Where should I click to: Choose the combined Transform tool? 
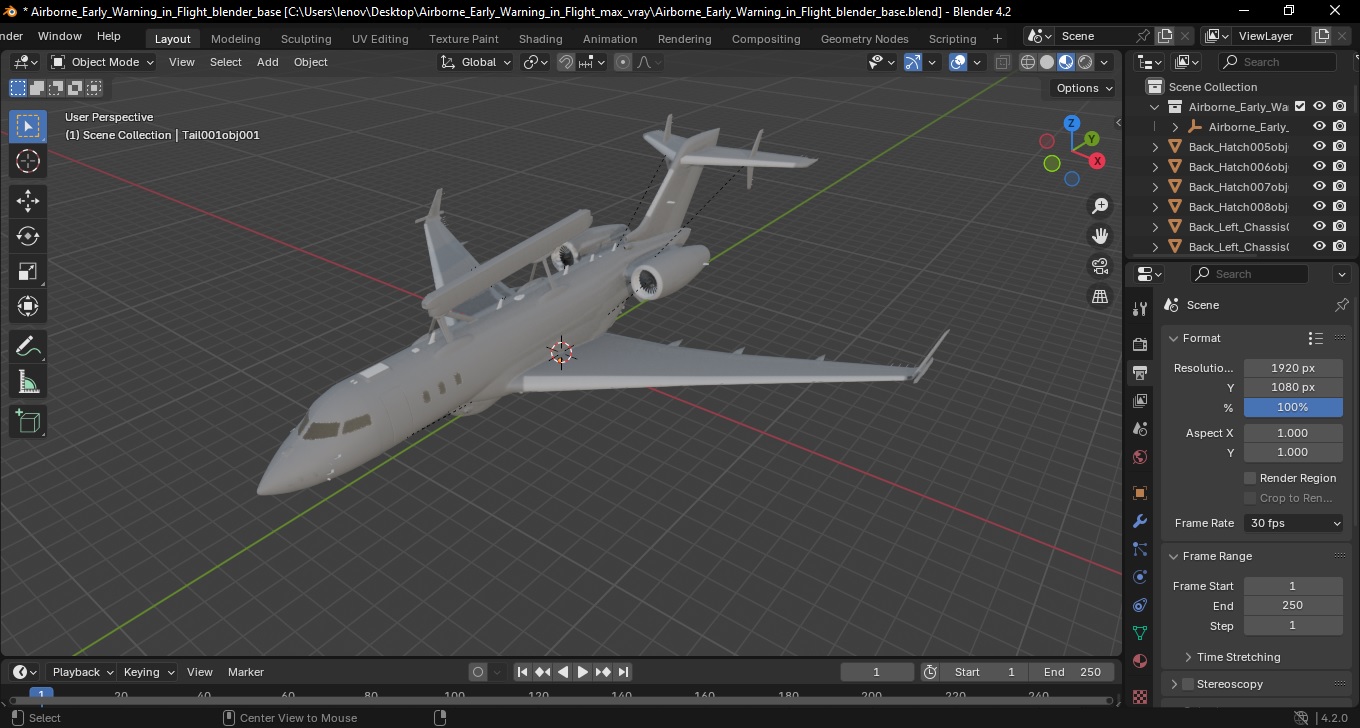pyautogui.click(x=28, y=306)
